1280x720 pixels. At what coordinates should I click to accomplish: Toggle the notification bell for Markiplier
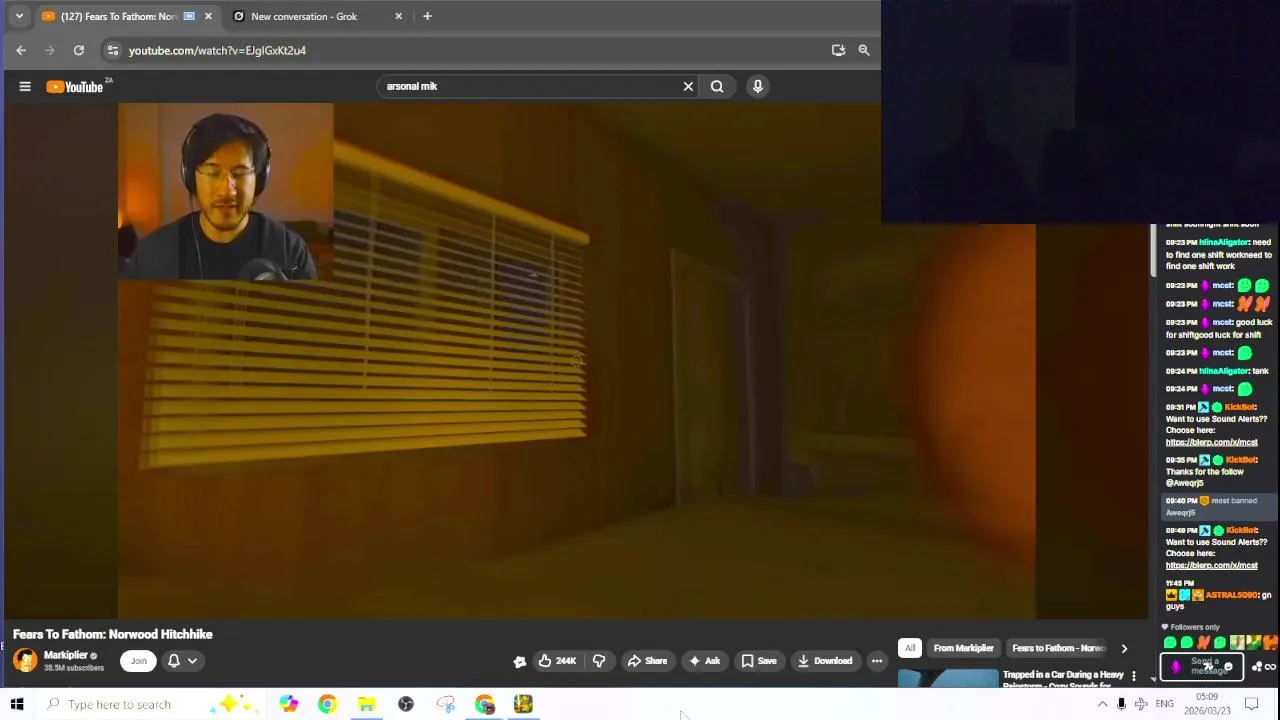point(174,660)
